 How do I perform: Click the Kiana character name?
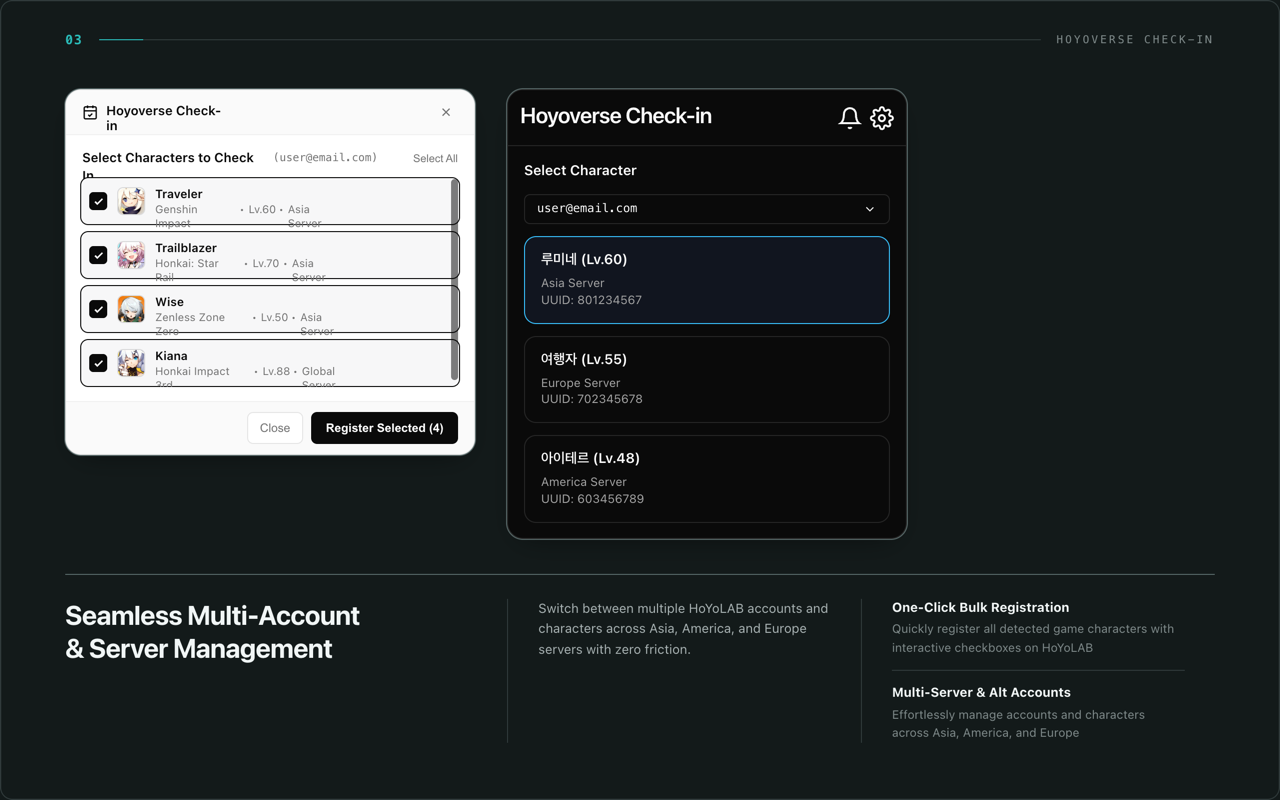(x=171, y=356)
